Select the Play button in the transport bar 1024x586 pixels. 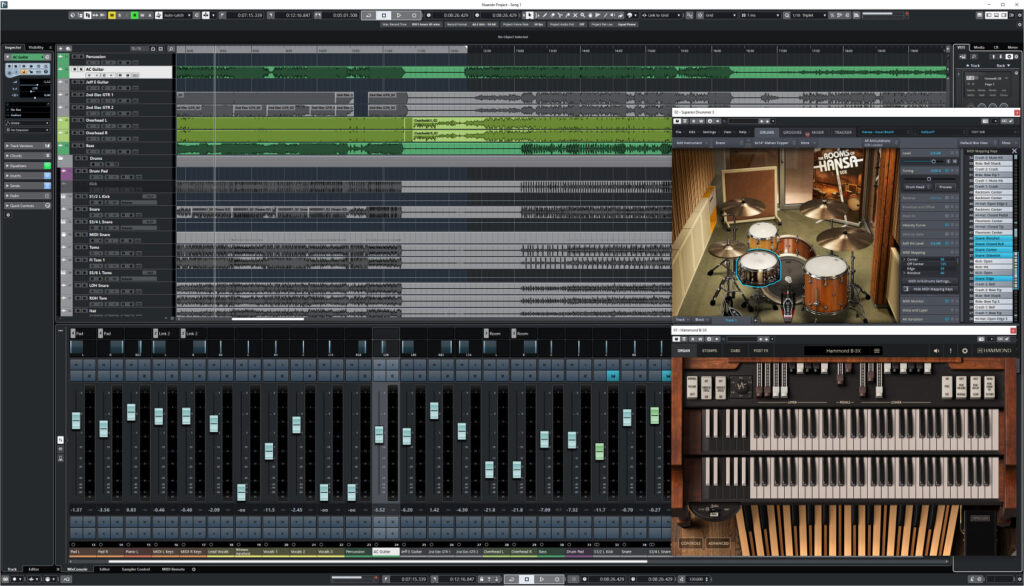pos(398,15)
